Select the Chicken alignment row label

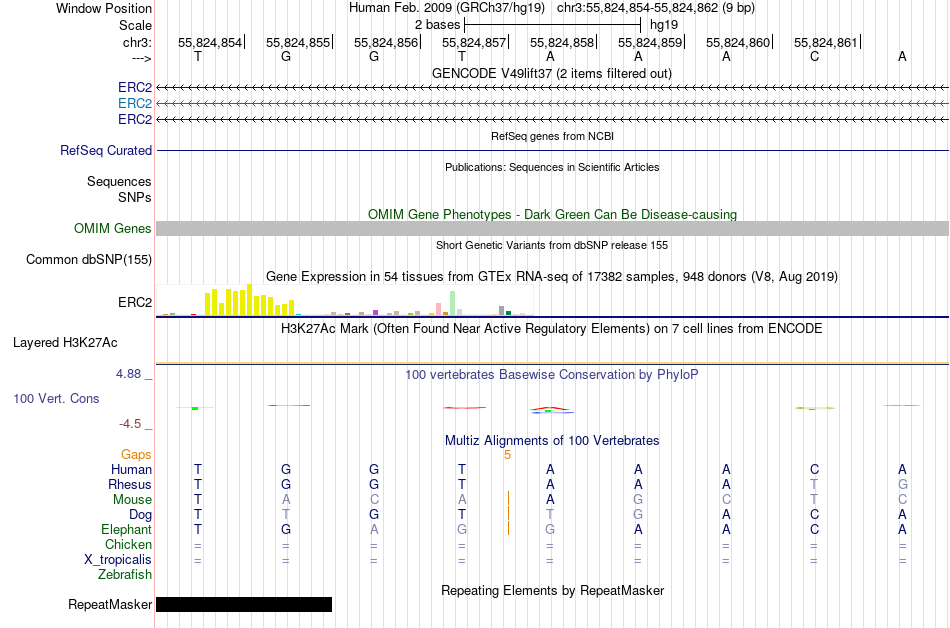coord(128,544)
